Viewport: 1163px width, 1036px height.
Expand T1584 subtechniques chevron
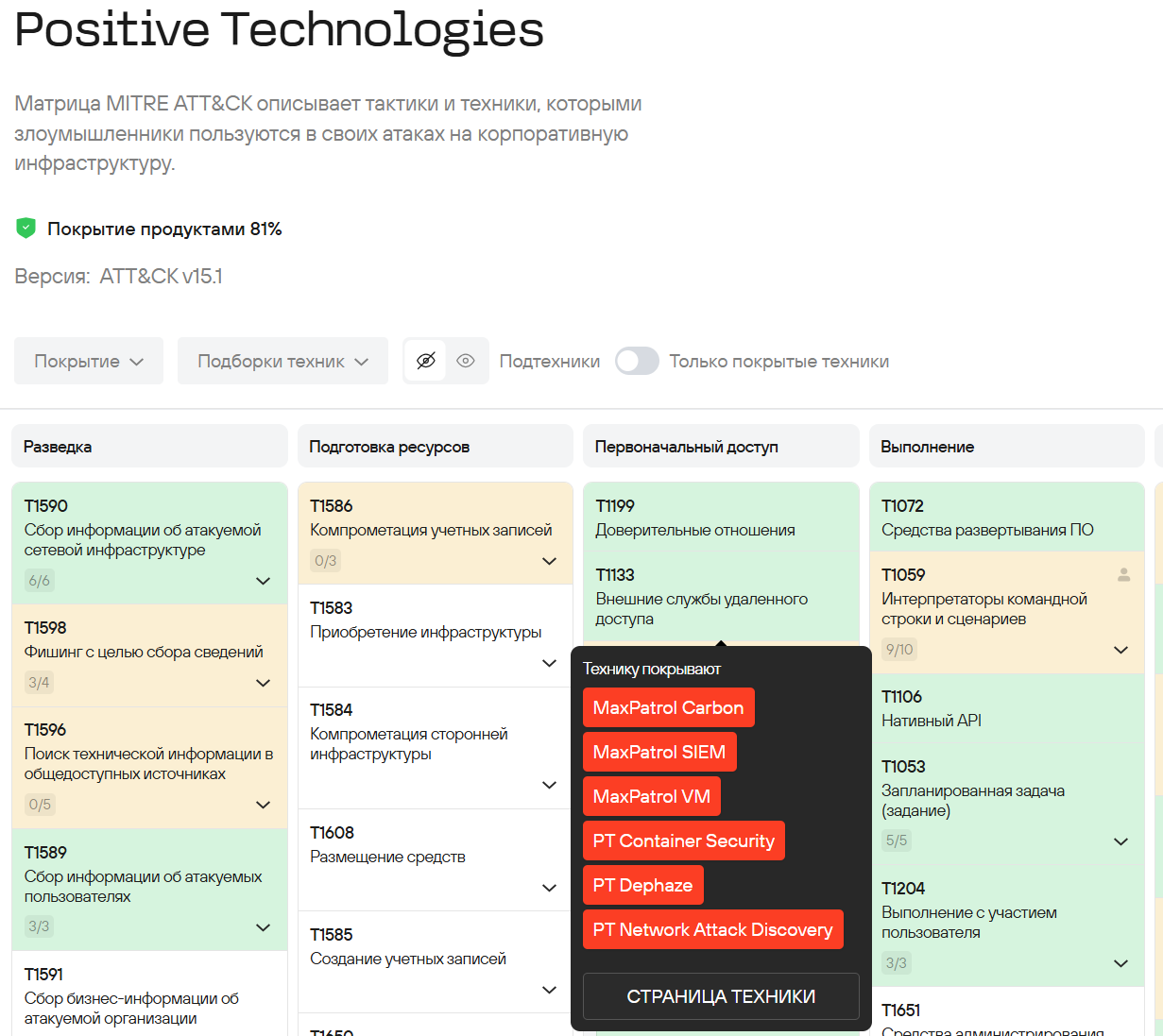(549, 785)
